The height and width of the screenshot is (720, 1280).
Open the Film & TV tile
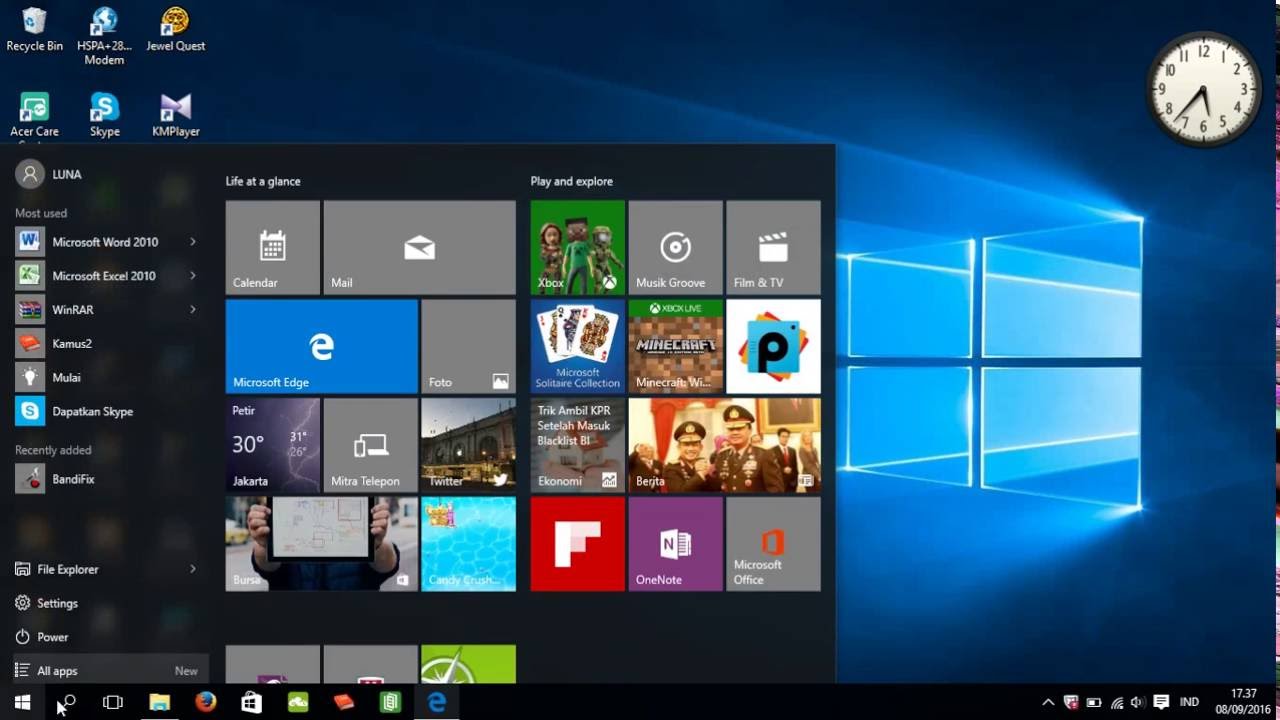[x=773, y=248]
